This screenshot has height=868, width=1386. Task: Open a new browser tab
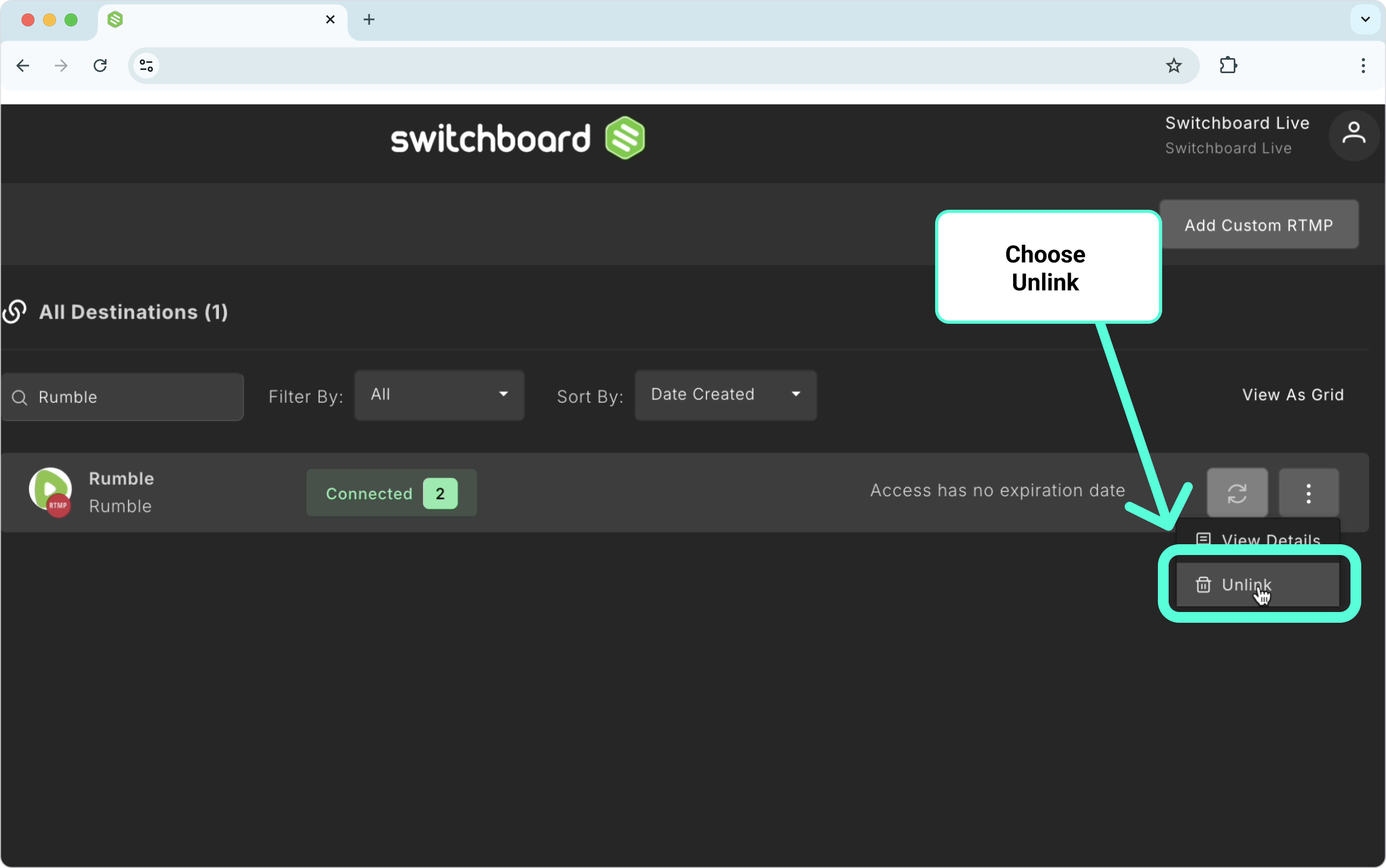tap(369, 19)
